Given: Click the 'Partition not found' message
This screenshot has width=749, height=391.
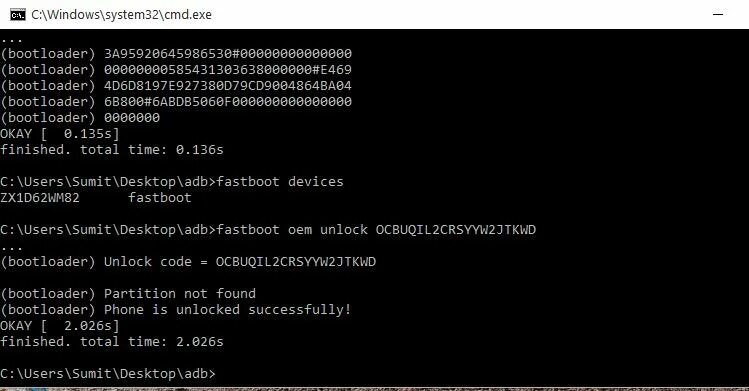Looking at the screenshot, I should (128, 294).
